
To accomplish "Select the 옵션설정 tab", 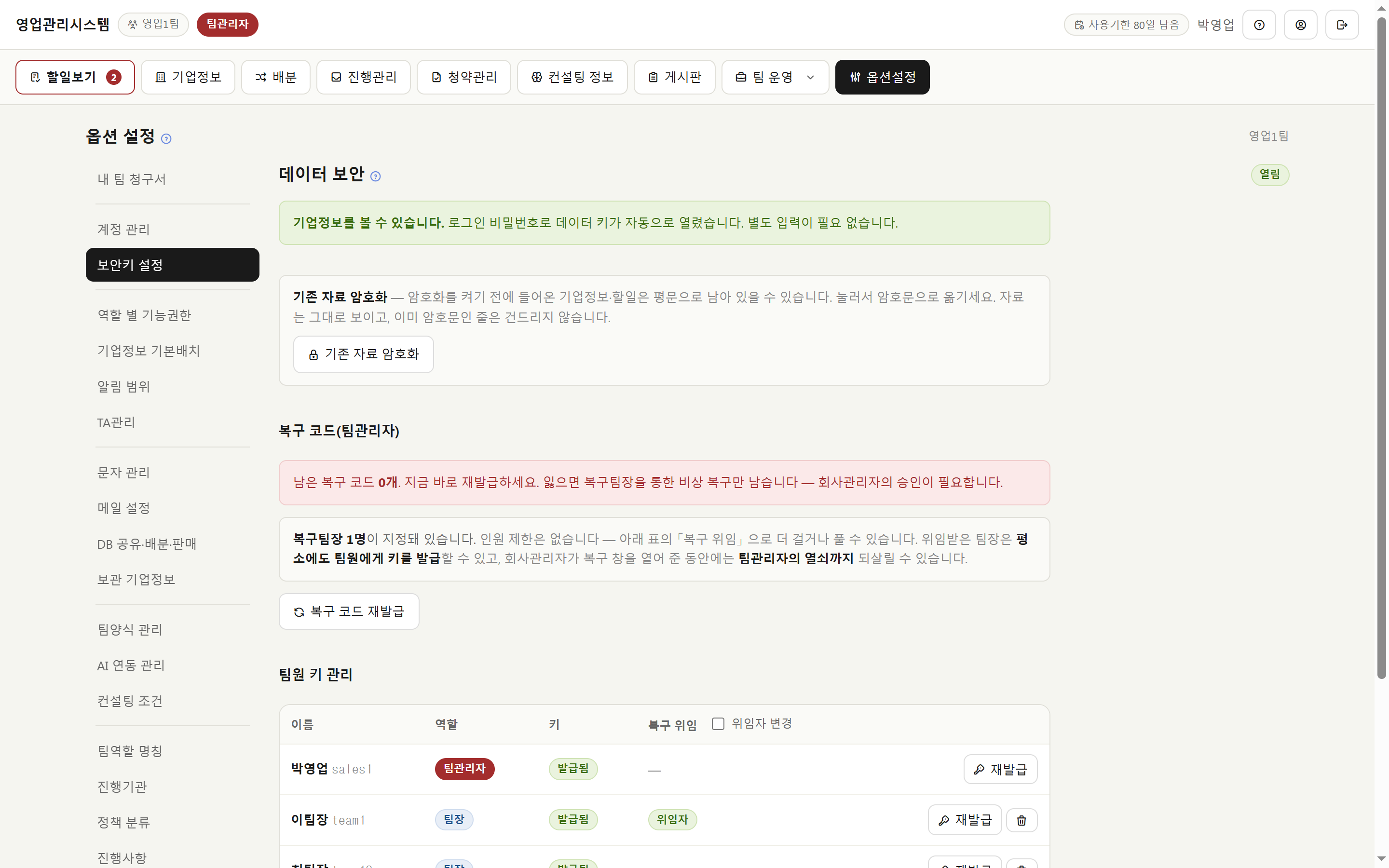I will (882, 77).
